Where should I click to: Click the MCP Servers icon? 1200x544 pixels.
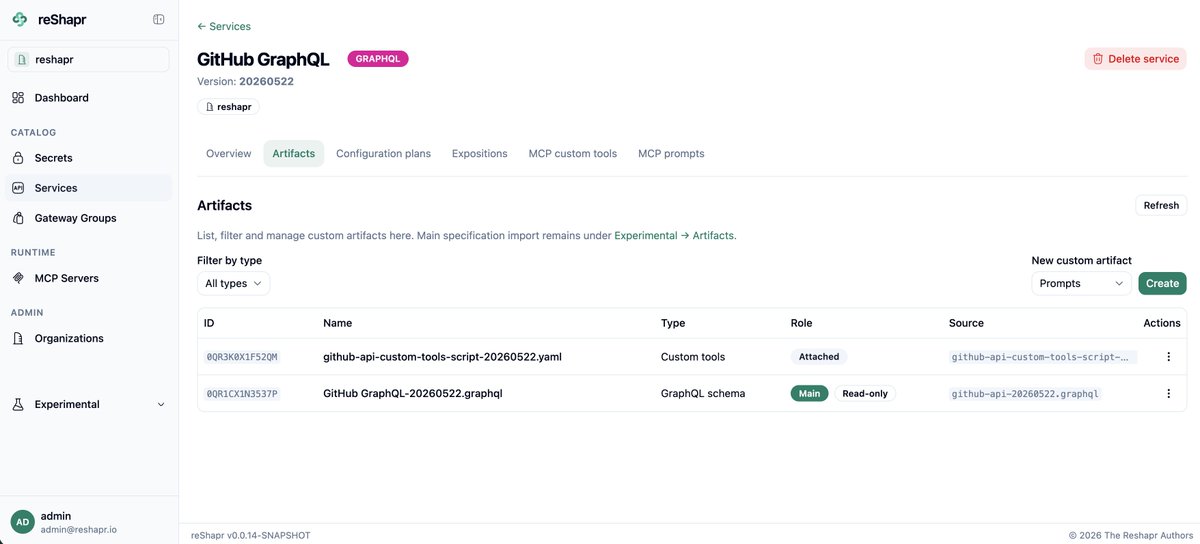tap(18, 278)
